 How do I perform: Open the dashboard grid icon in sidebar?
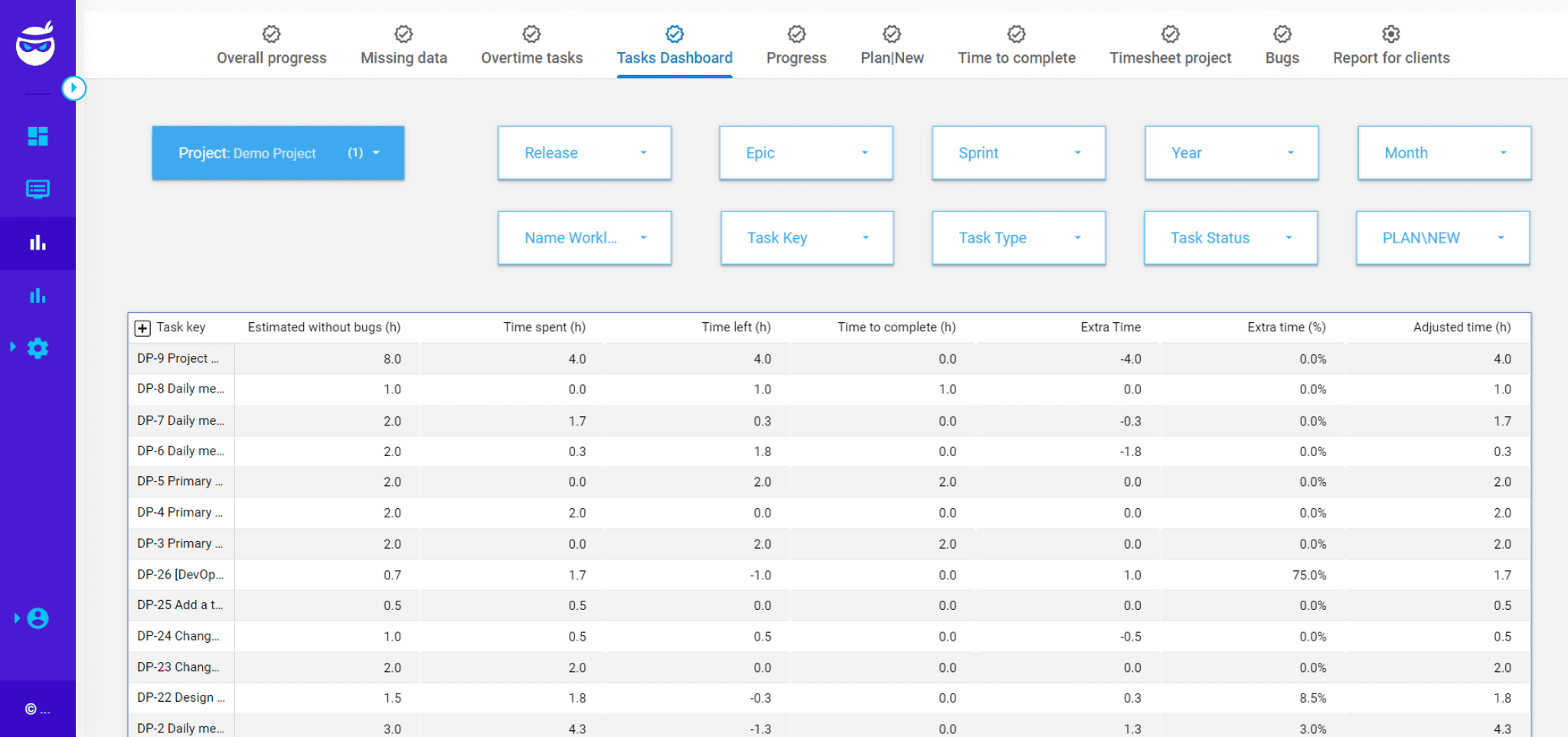38,136
